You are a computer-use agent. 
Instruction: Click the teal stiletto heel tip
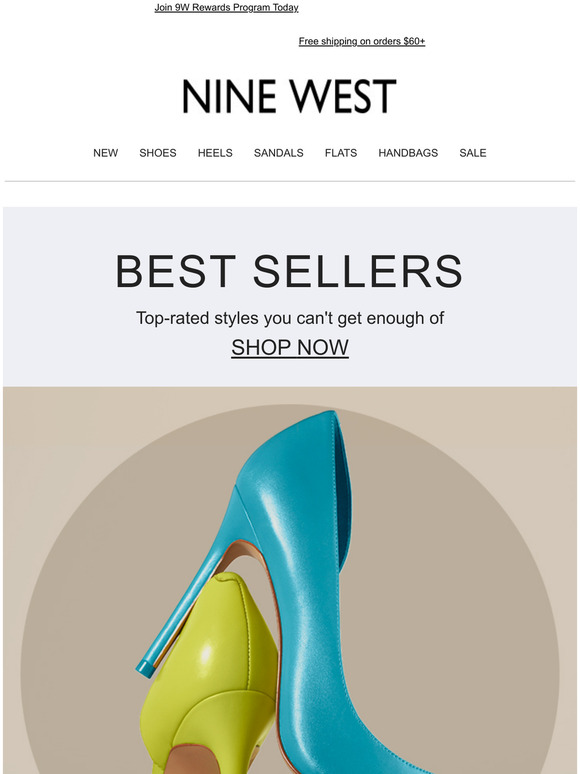[x=145, y=668]
